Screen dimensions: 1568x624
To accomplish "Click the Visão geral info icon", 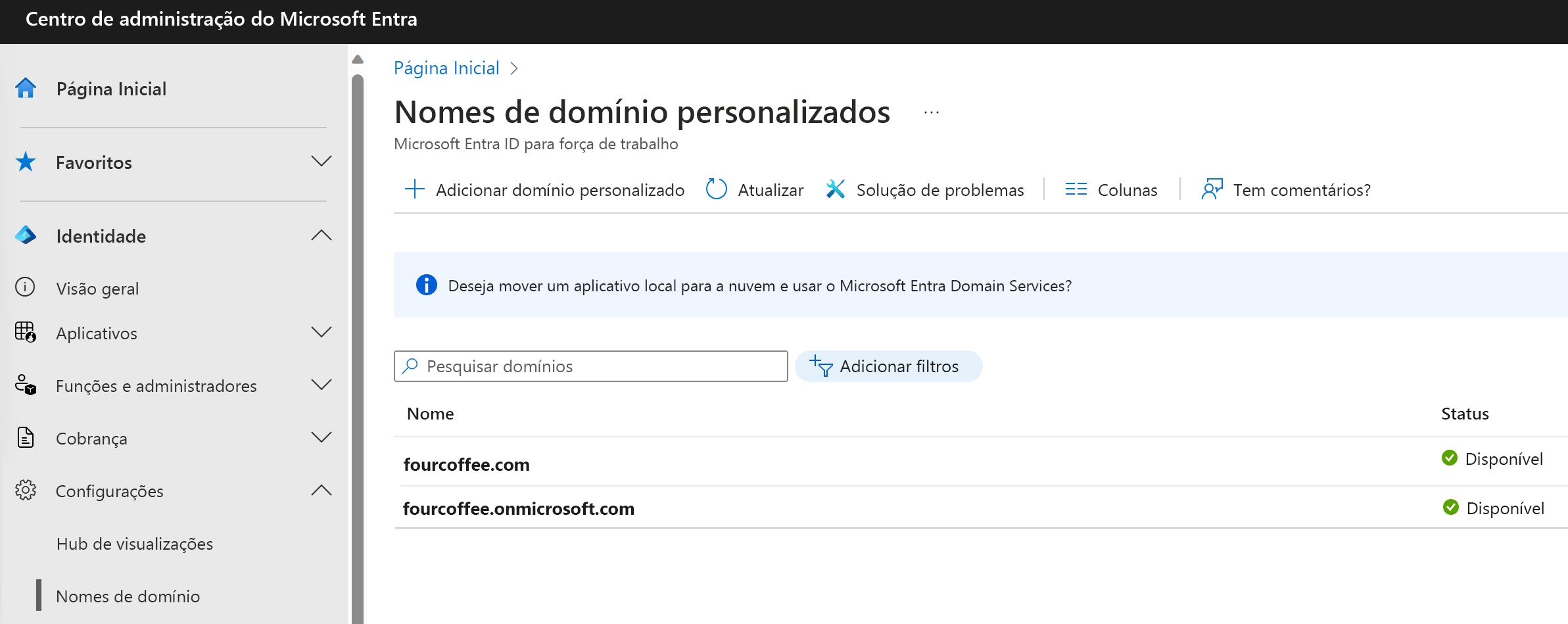I will pyautogui.click(x=25, y=287).
